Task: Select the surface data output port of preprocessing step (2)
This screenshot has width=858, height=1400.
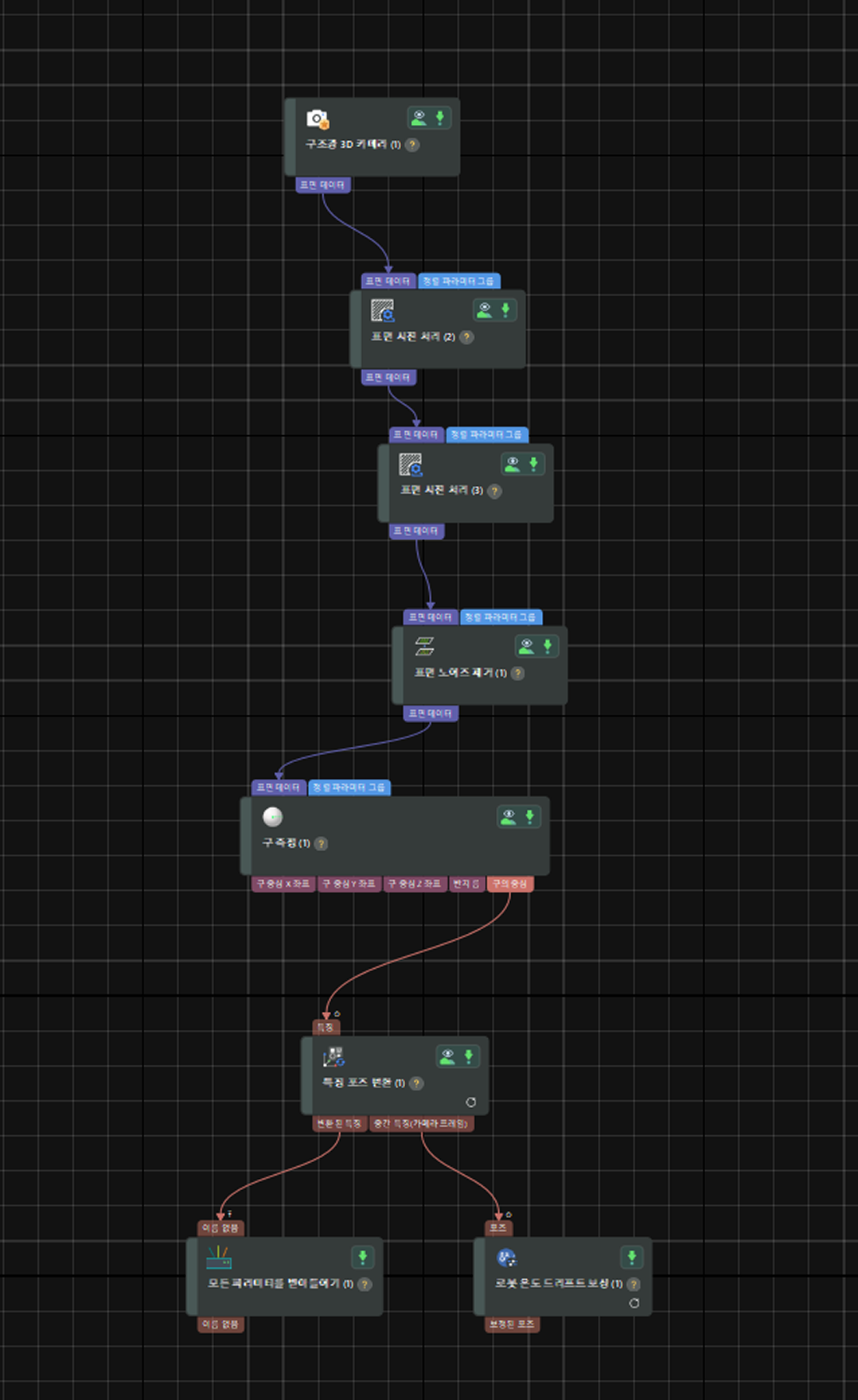Action: click(388, 377)
